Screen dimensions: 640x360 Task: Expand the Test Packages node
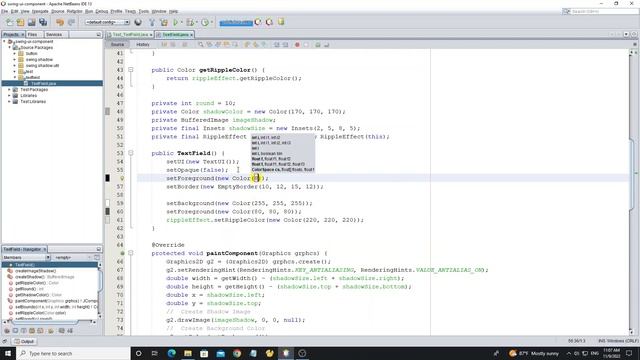coord(9,89)
